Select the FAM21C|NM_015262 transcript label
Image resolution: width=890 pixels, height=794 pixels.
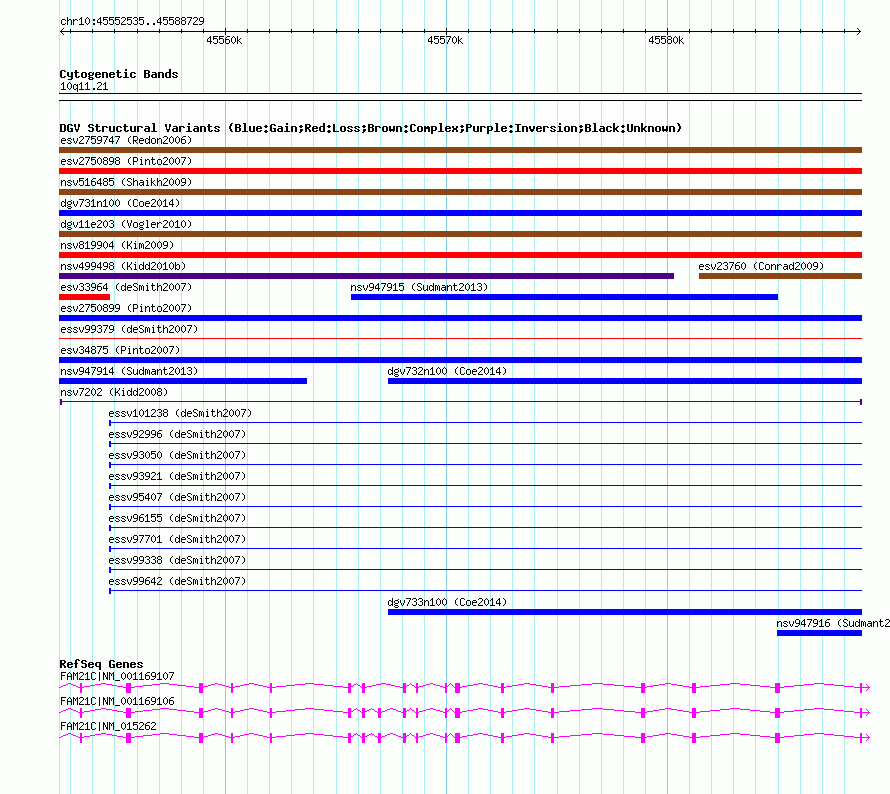[x=108, y=726]
